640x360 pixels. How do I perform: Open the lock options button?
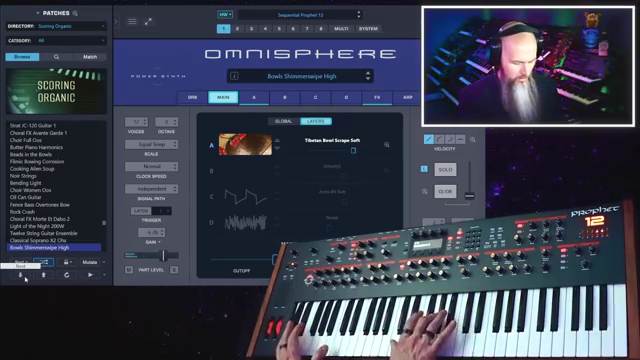click(66, 262)
